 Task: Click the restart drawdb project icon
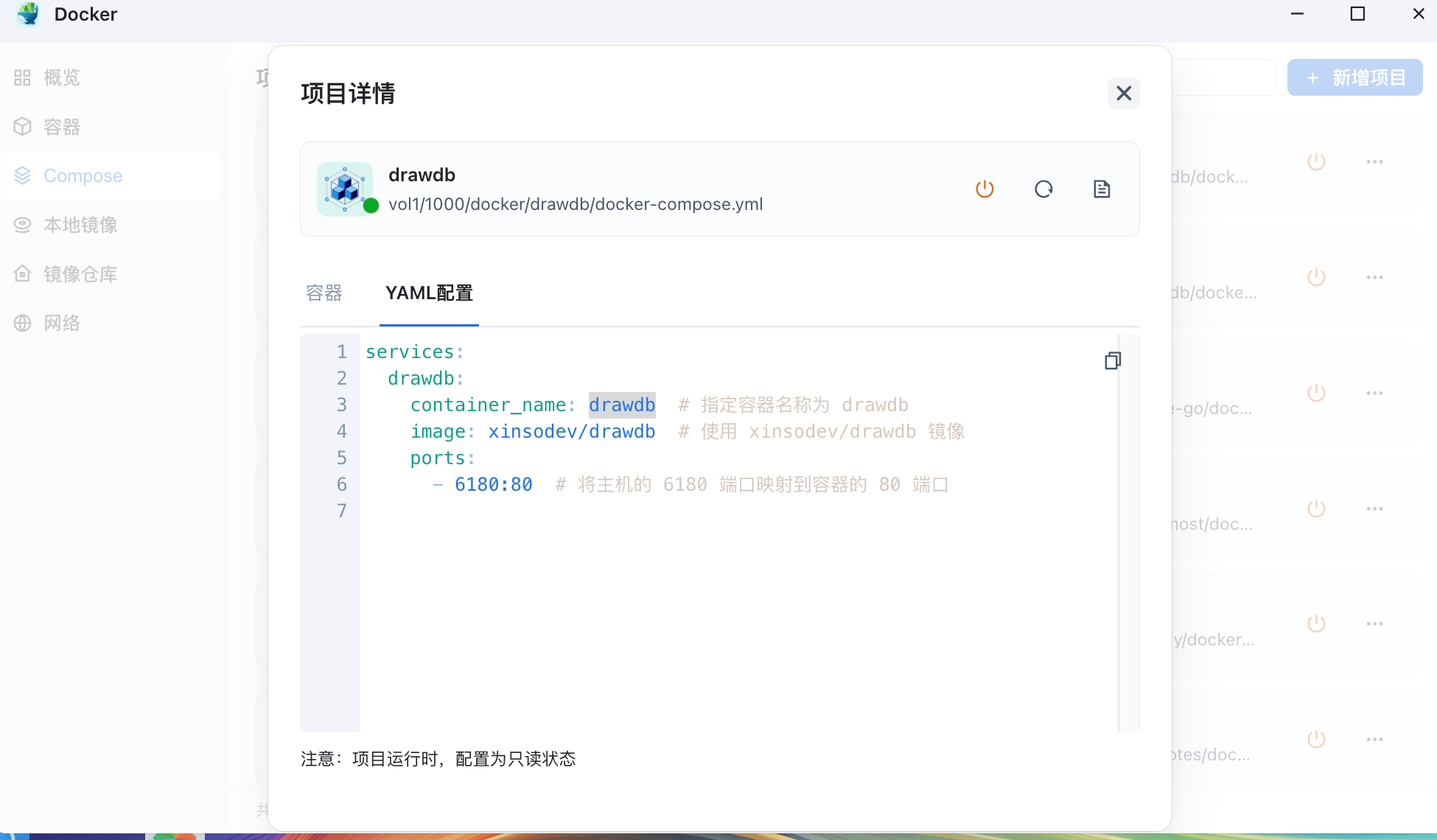[1043, 189]
